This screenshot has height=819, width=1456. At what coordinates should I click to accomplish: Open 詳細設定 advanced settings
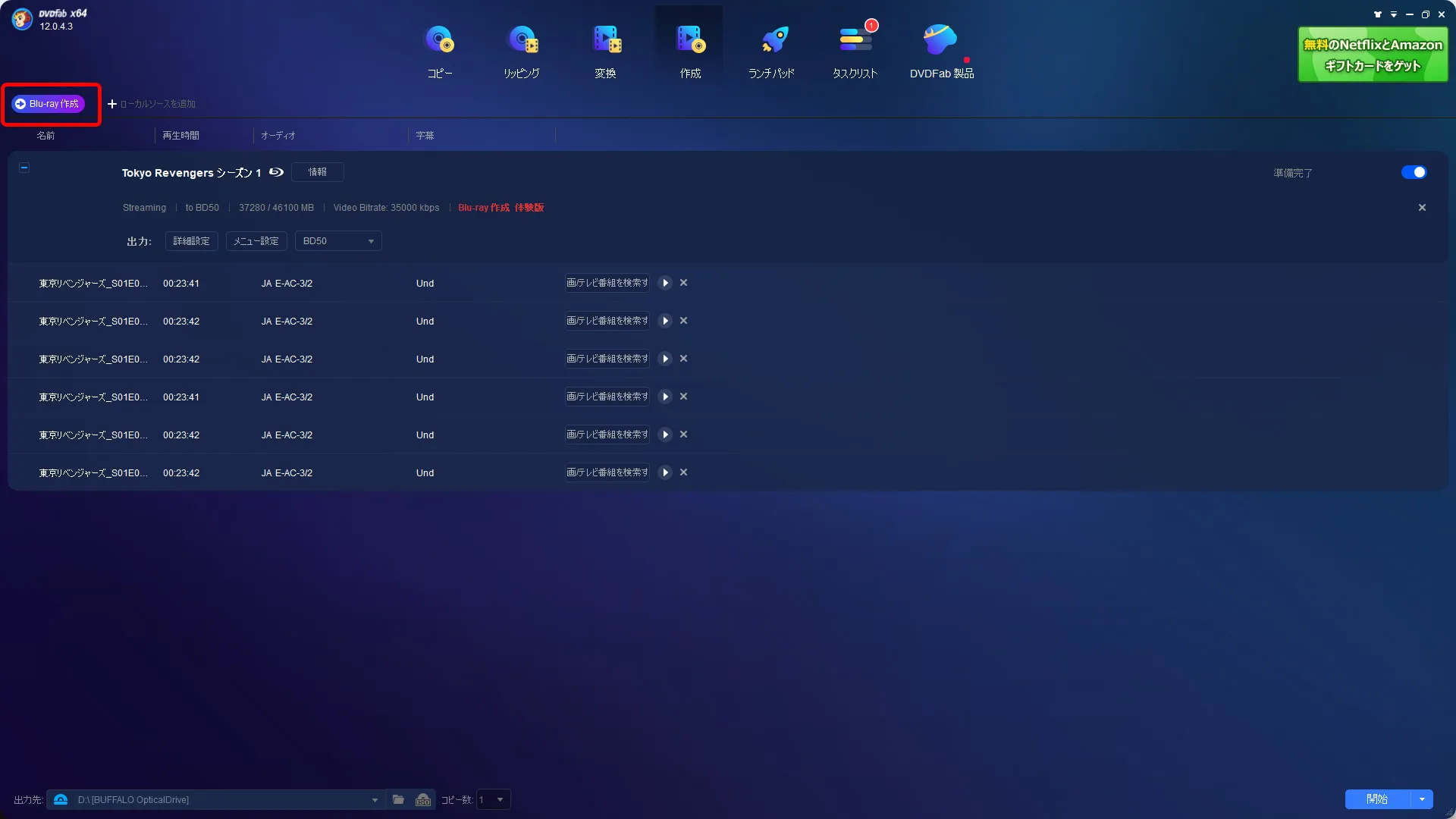[192, 241]
